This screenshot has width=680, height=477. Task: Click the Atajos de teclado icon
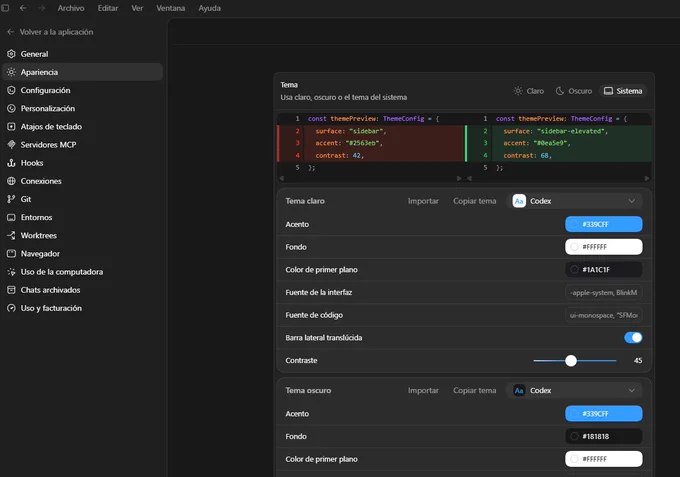coord(11,127)
